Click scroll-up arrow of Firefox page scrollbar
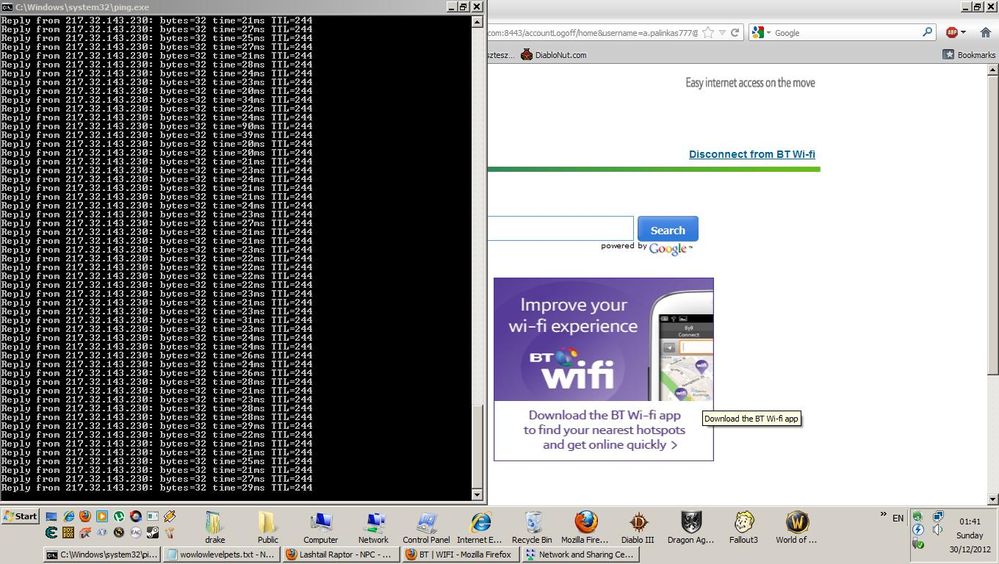Screen dimensions: 999x564 pyautogui.click(x=993, y=71)
